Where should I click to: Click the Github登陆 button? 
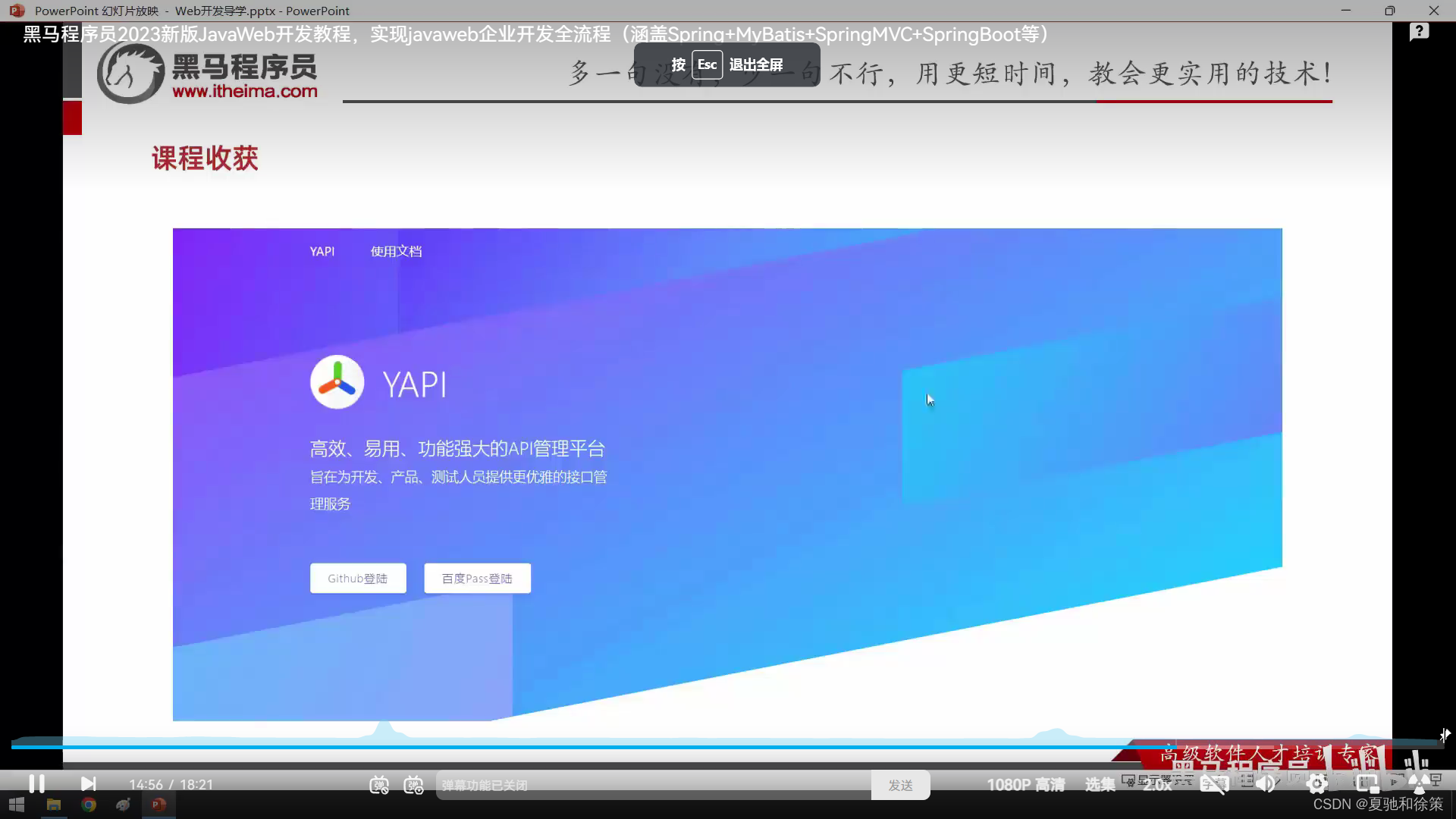coord(358,578)
